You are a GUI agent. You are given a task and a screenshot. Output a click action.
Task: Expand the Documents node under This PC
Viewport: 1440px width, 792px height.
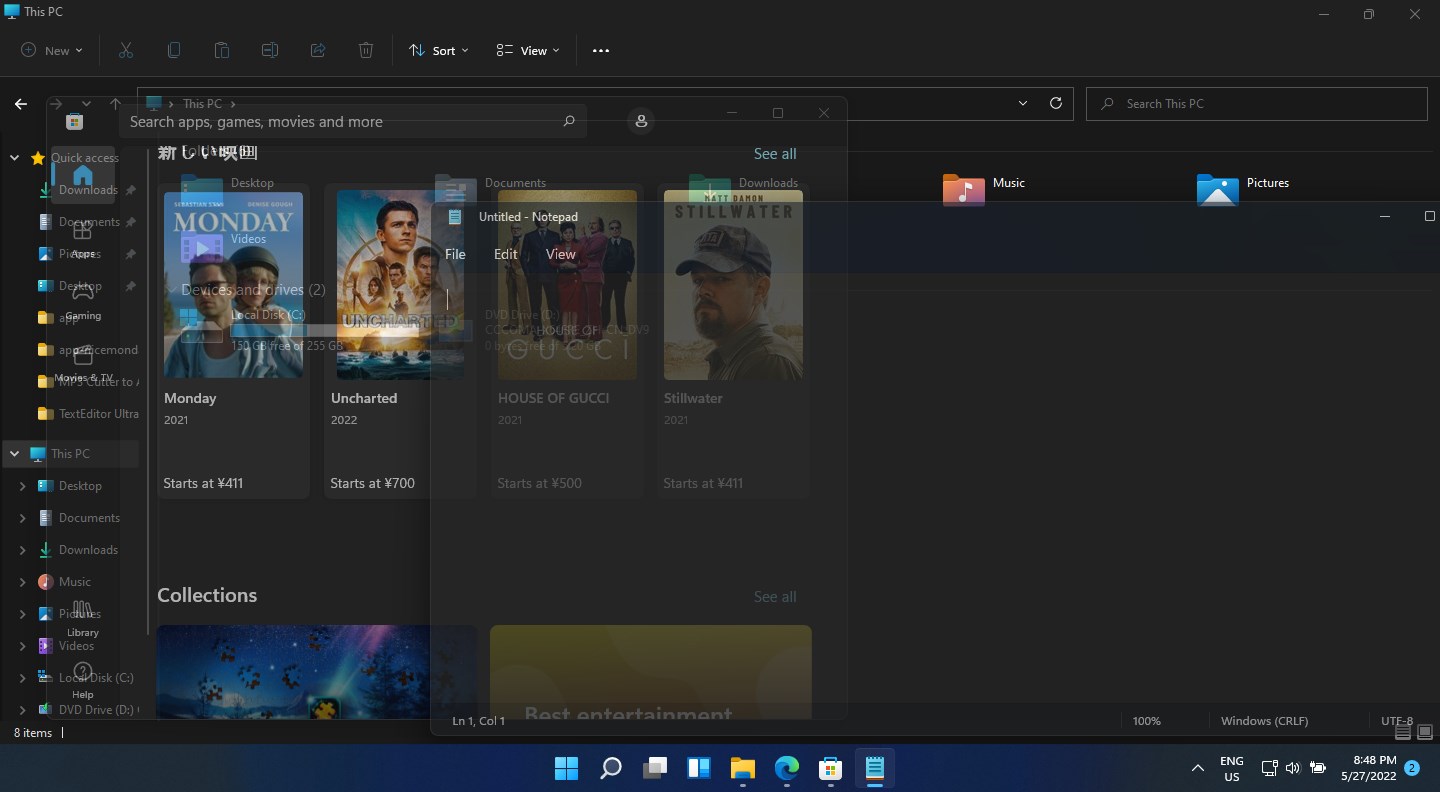(23, 518)
